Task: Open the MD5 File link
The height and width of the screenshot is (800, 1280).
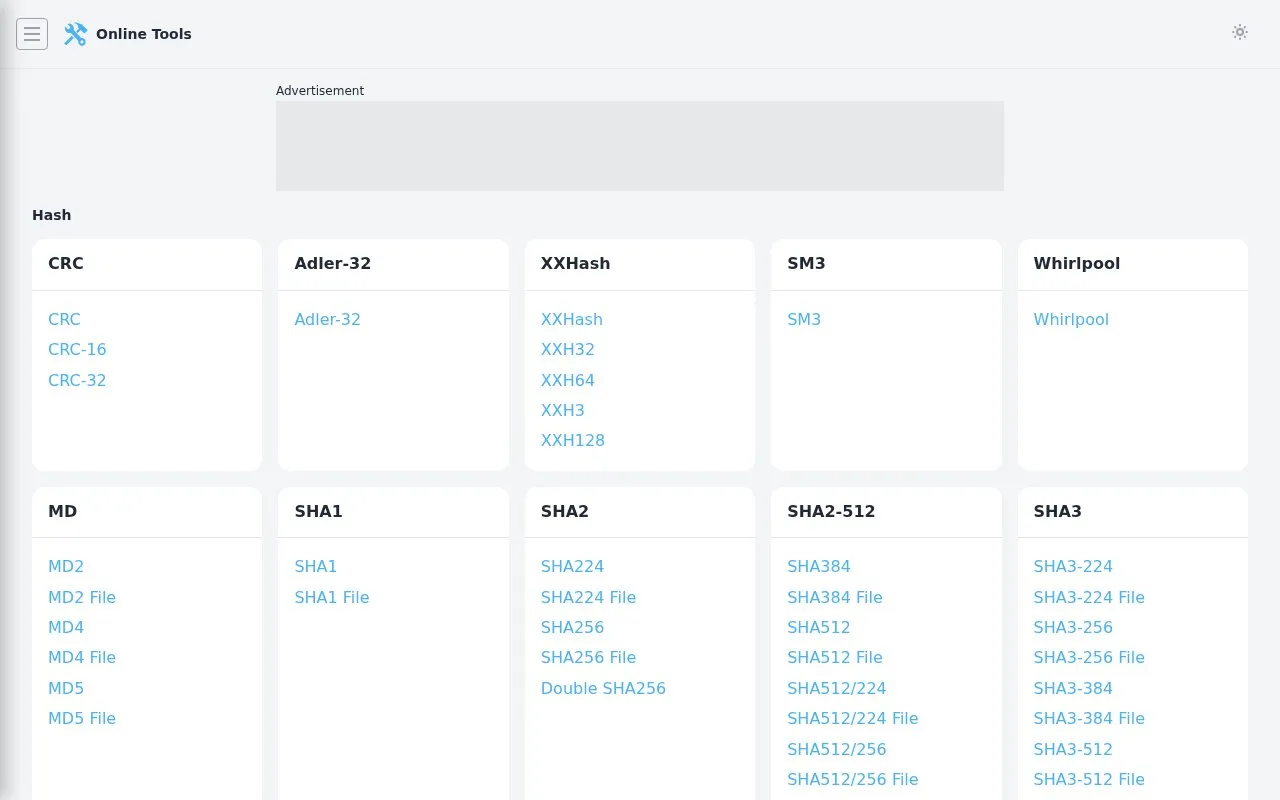Action: tap(82, 718)
